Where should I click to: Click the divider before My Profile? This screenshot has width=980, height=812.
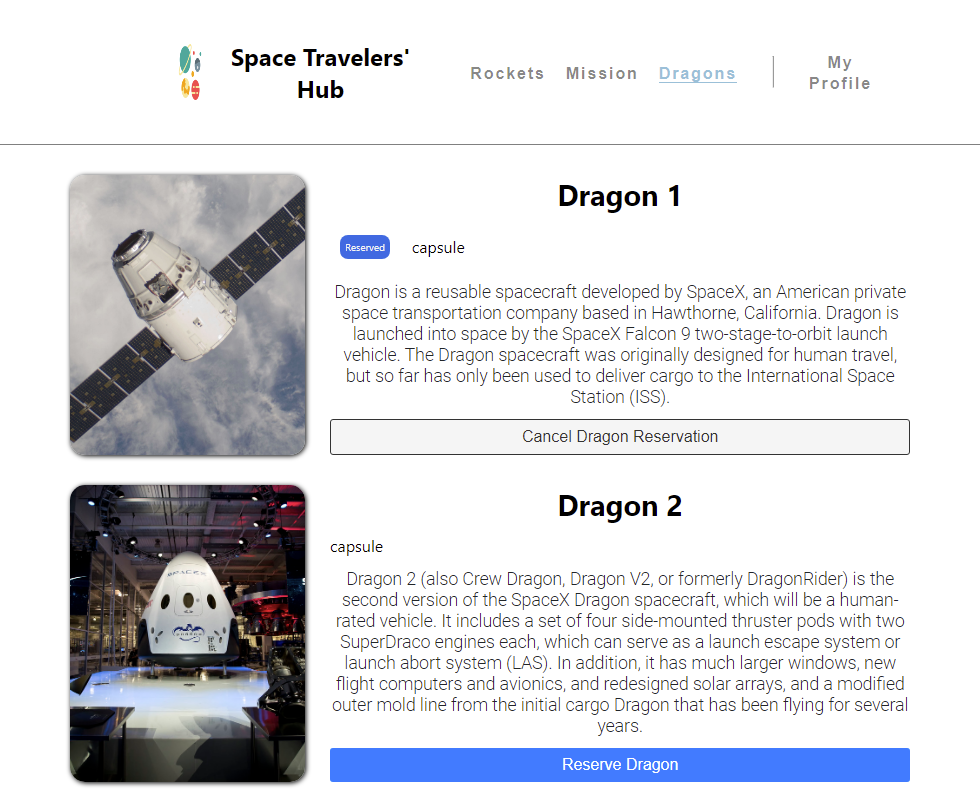pyautogui.click(x=773, y=72)
